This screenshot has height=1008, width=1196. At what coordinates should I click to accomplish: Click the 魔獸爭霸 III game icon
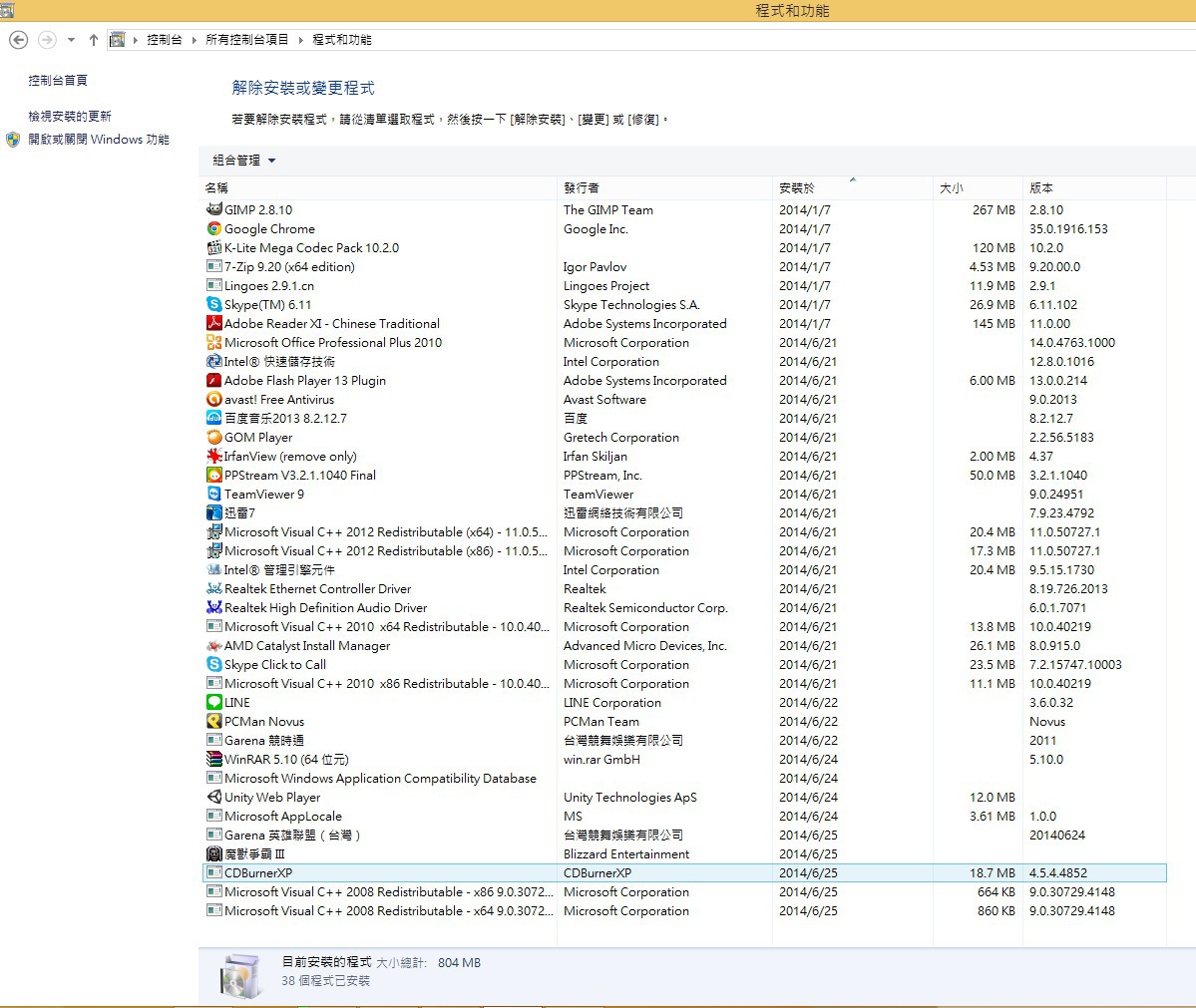[x=214, y=853]
